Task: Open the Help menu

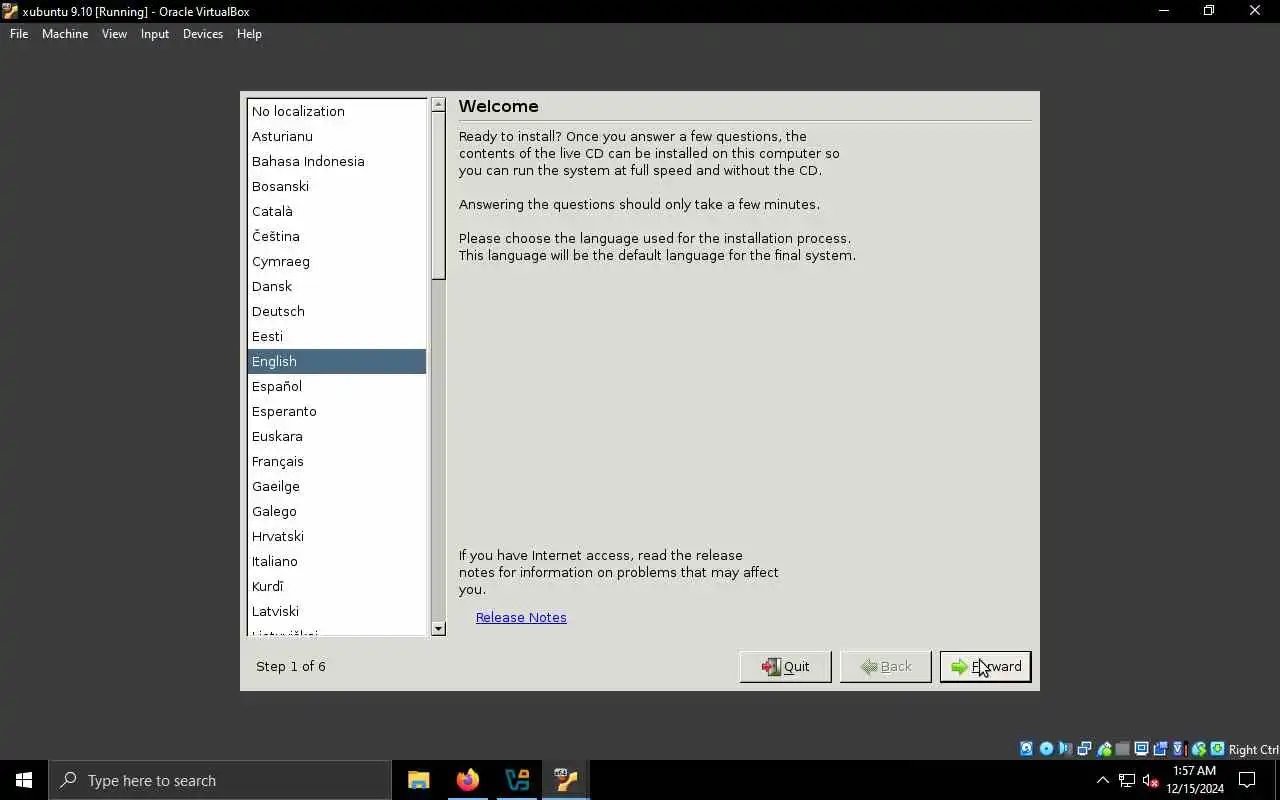Action: click(x=249, y=33)
